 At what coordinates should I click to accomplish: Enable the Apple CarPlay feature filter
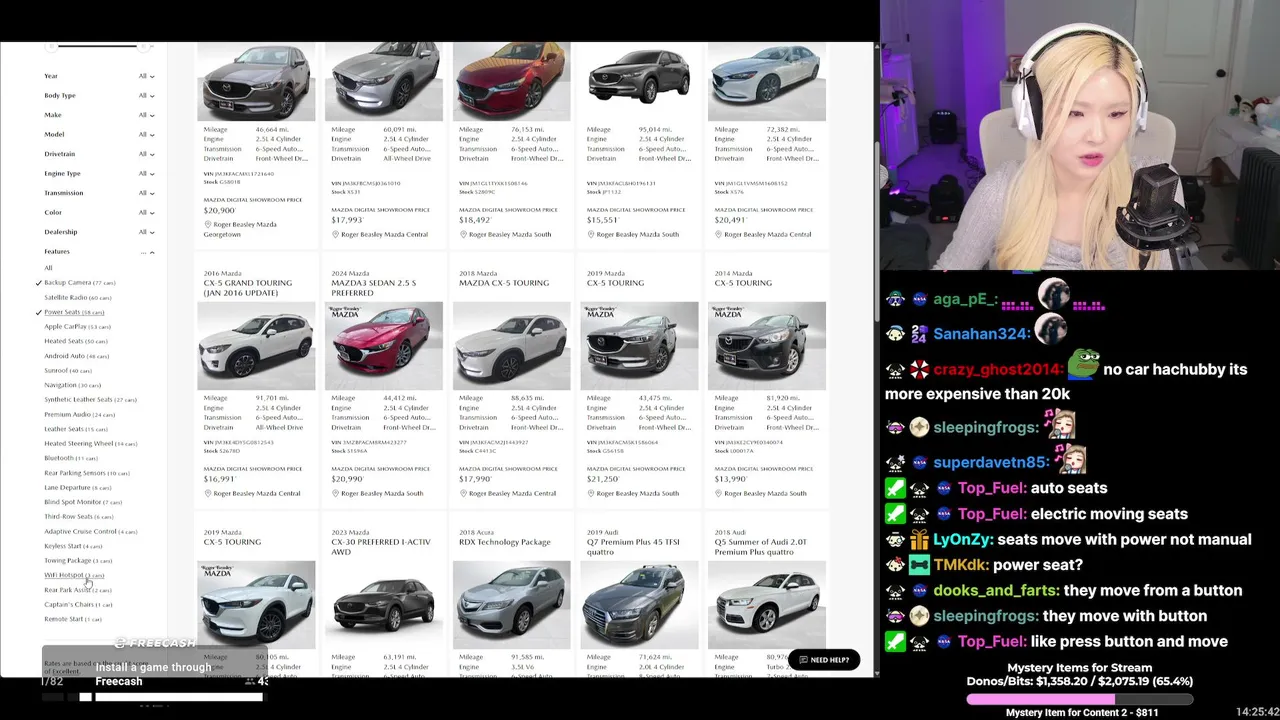[x=77, y=326]
